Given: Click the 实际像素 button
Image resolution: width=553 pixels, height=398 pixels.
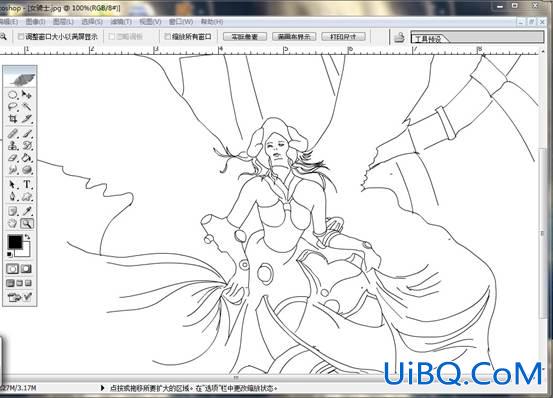Looking at the screenshot, I should coord(245,36).
